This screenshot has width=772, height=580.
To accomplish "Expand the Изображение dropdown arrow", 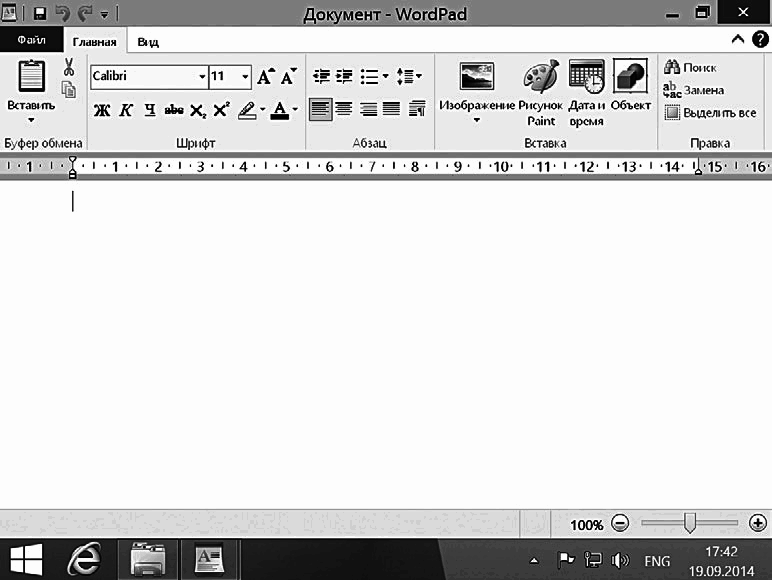I will click(x=477, y=120).
